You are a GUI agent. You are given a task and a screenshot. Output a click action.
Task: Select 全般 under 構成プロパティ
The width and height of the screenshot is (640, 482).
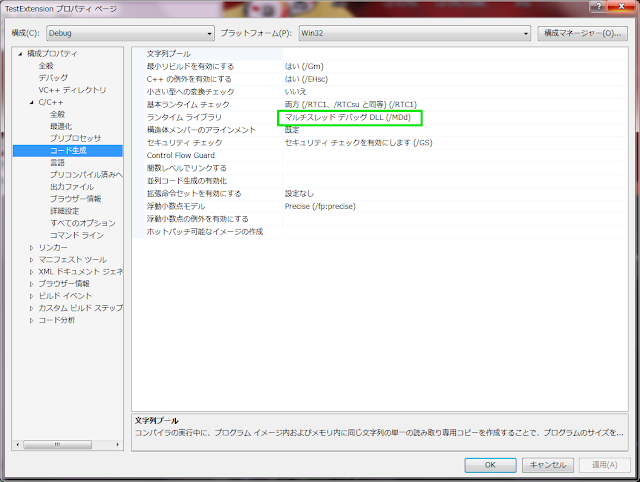click(x=46, y=66)
